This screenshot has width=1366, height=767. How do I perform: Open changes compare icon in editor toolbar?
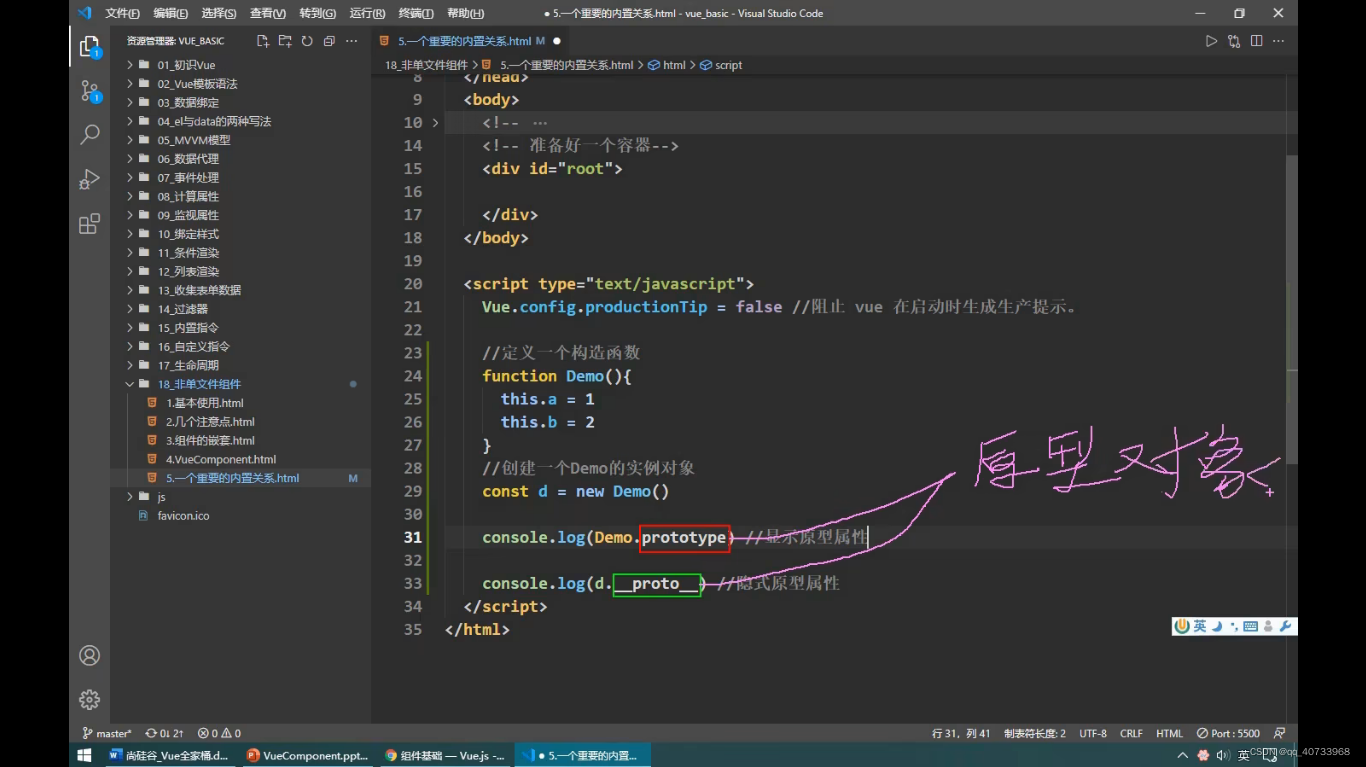(1234, 41)
